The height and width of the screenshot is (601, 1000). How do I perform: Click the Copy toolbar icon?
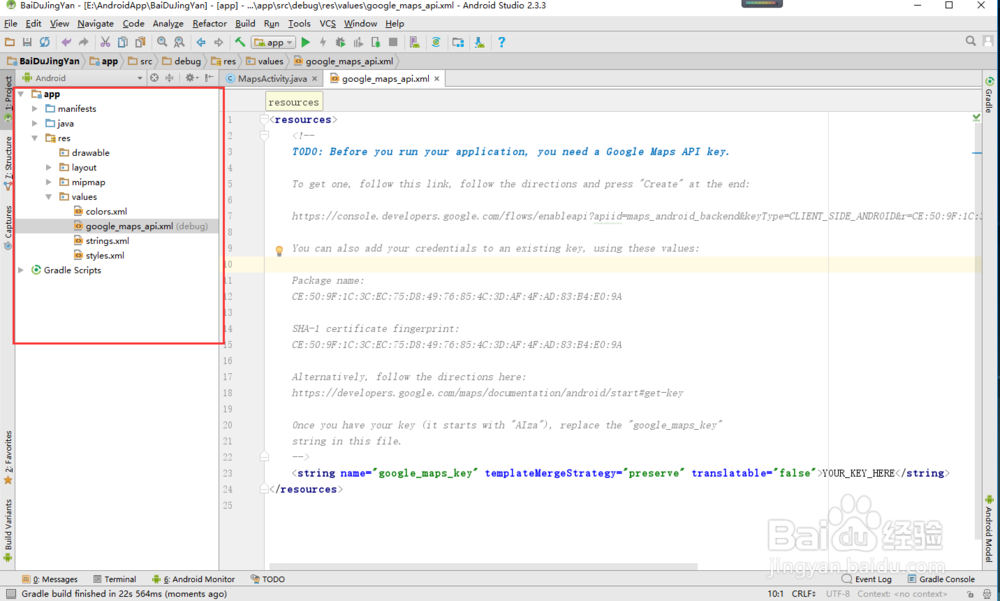coord(122,42)
